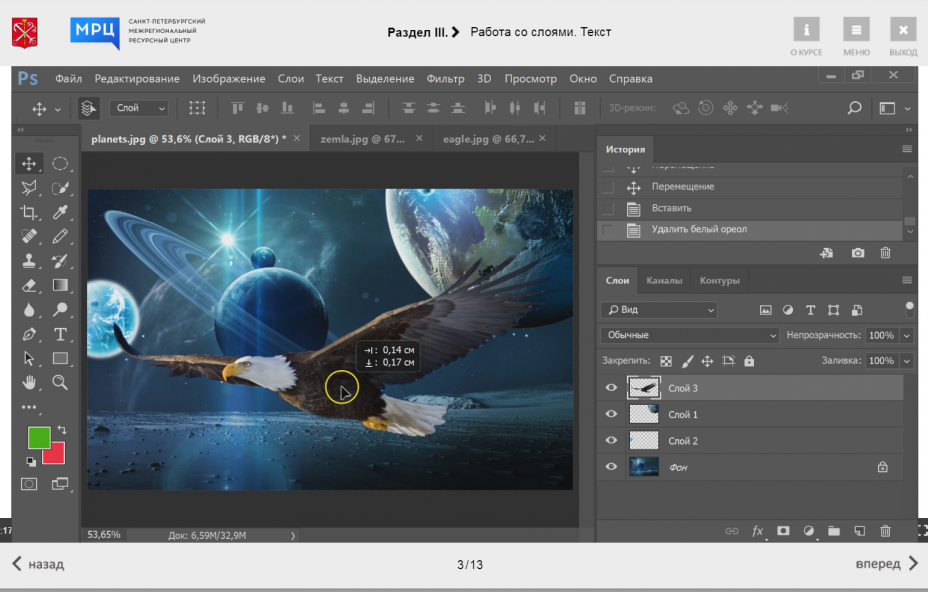The height and width of the screenshot is (592, 928).
Task: Click the camera snapshot icon in History
Action: [x=858, y=253]
